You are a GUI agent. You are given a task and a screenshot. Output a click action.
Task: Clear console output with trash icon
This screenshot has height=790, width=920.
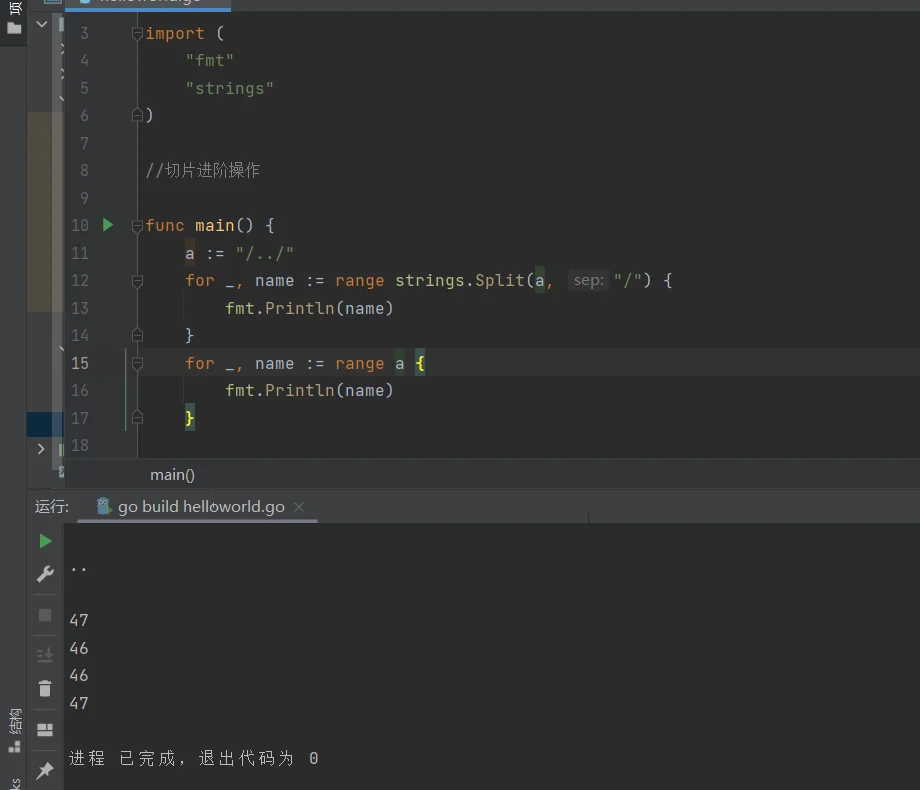45,688
